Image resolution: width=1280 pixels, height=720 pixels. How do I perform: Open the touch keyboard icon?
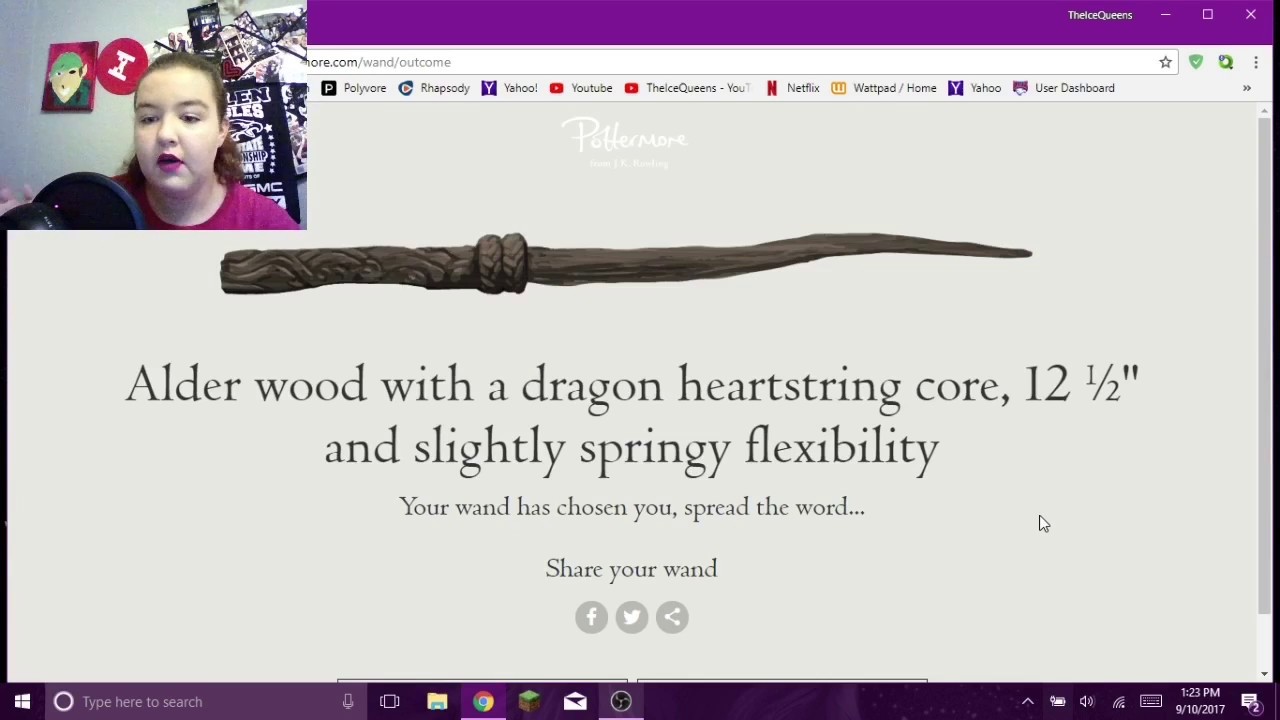pos(1151,702)
